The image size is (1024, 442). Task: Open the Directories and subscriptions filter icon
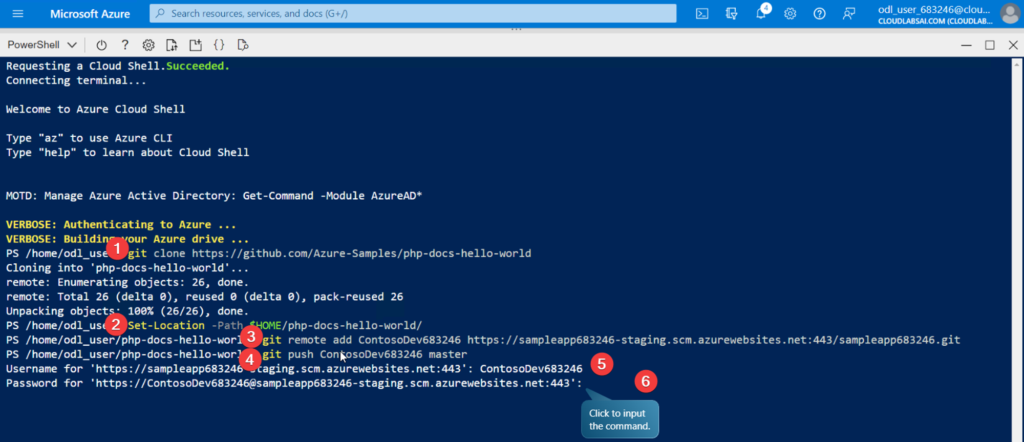(x=731, y=14)
